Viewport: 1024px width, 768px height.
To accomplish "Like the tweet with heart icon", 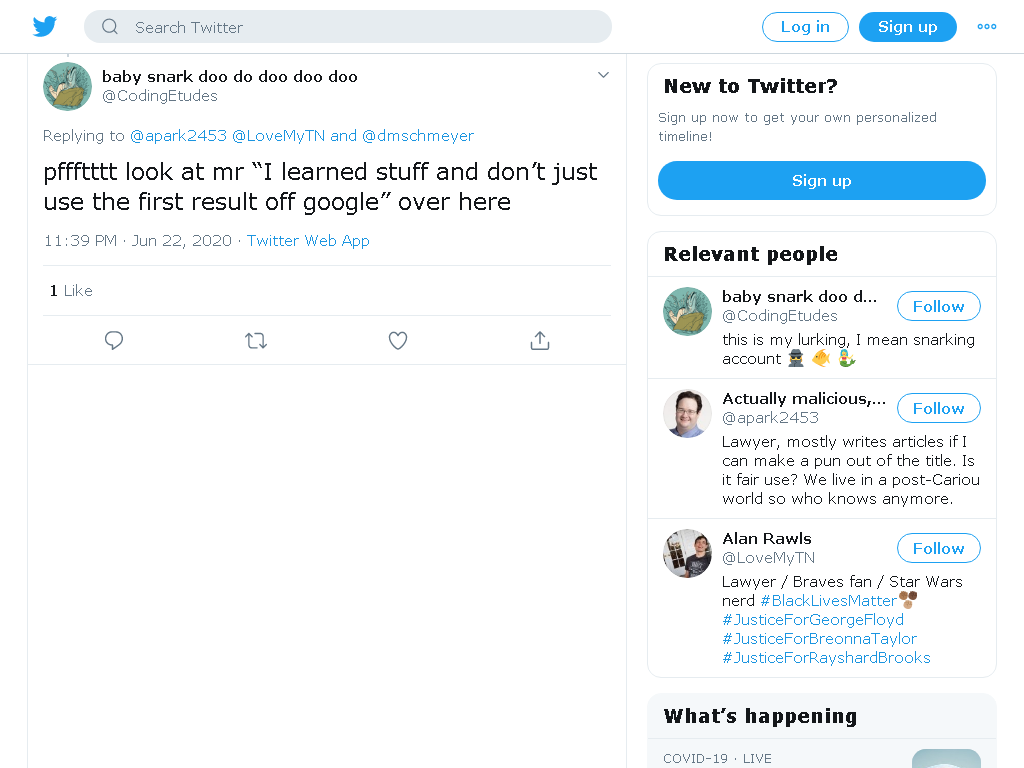I will pos(398,340).
